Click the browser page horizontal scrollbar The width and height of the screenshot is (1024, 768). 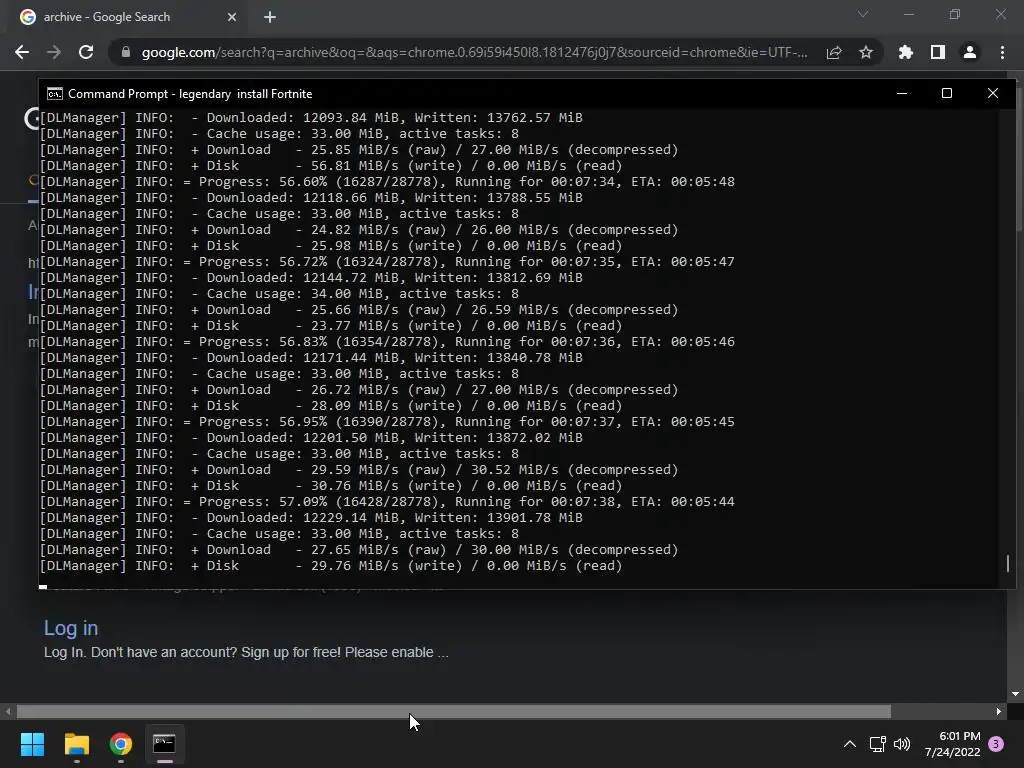453,711
